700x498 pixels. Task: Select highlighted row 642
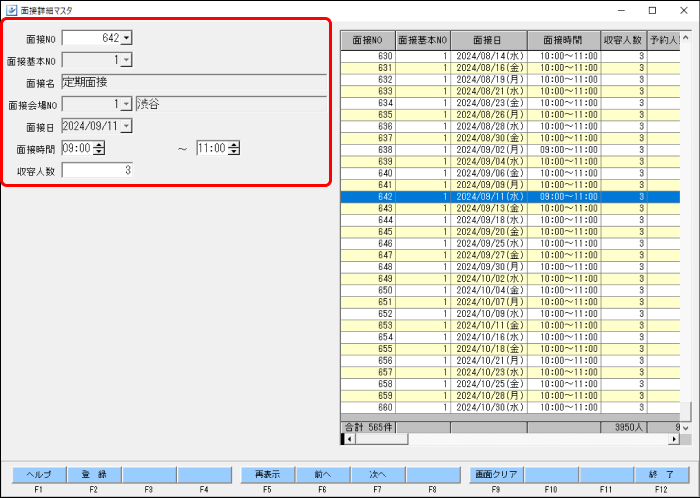point(510,197)
